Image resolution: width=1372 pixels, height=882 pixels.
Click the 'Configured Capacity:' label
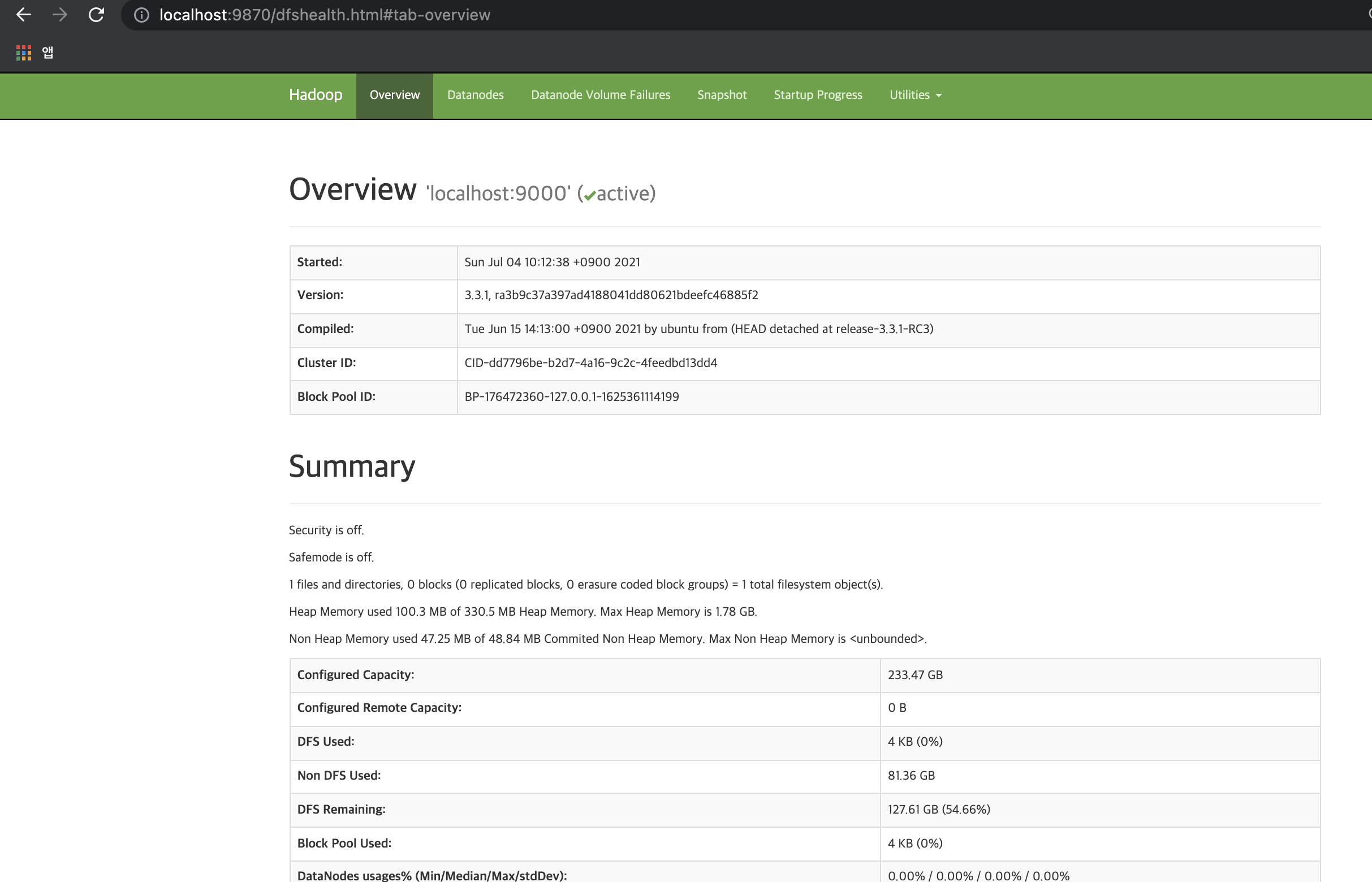pyautogui.click(x=356, y=675)
